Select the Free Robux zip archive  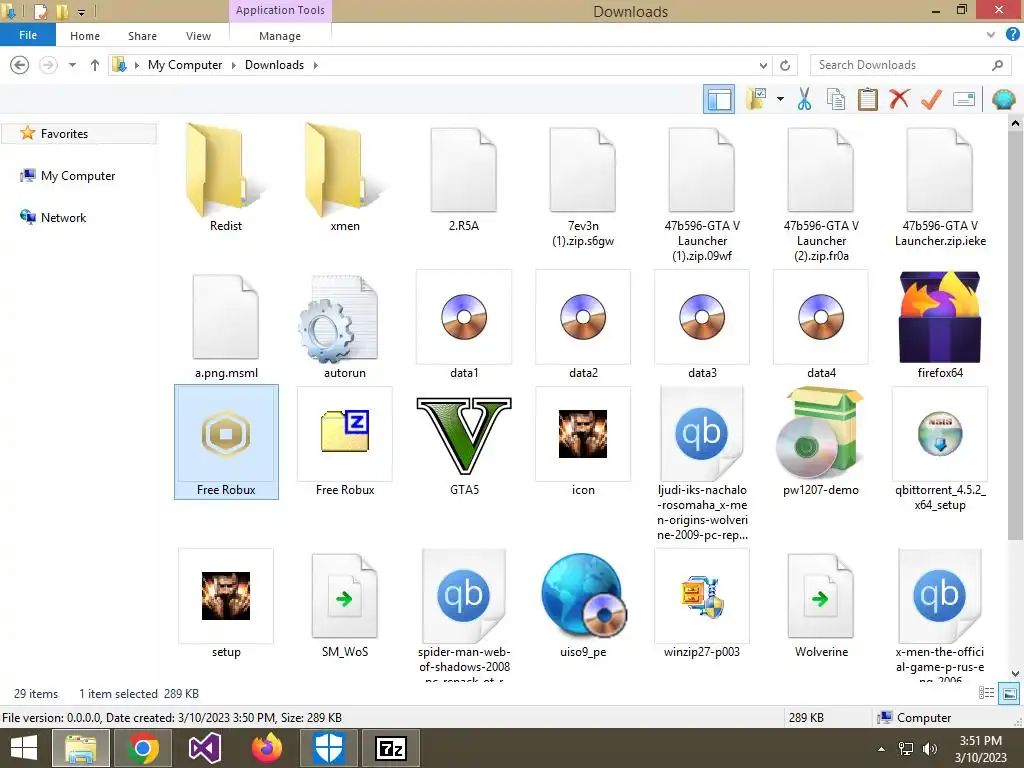(345, 443)
